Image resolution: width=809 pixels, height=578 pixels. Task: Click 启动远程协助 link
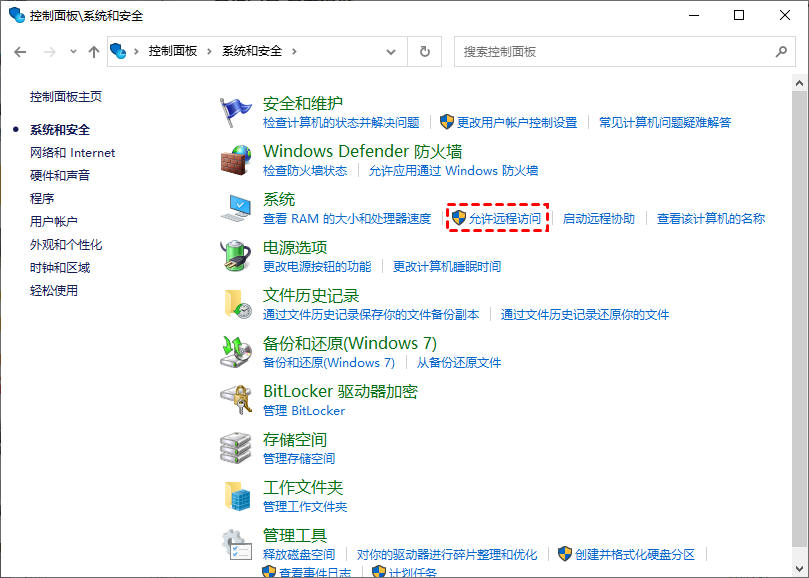(x=598, y=218)
